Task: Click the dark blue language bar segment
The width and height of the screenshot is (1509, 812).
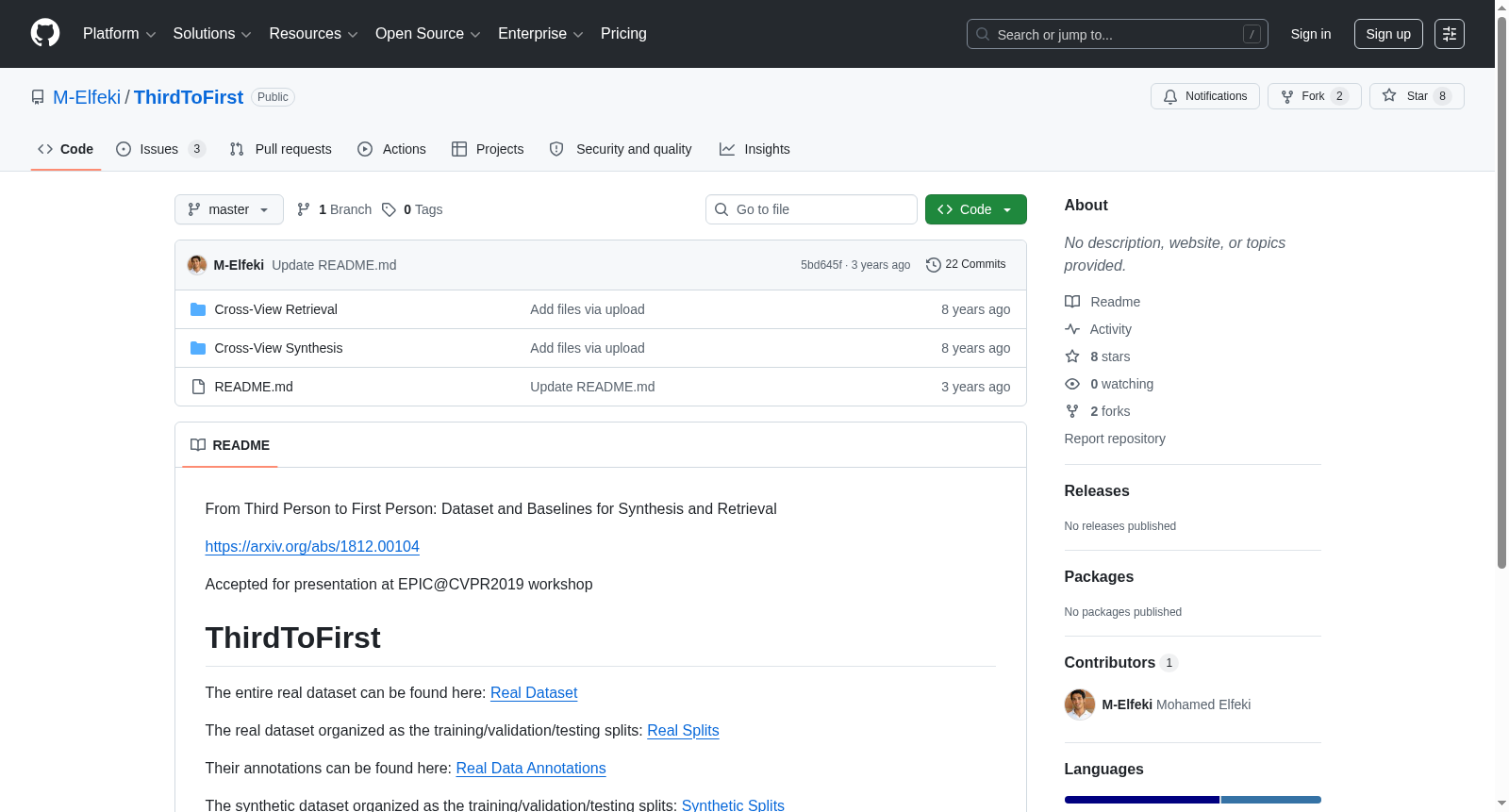Action: click(x=1141, y=800)
